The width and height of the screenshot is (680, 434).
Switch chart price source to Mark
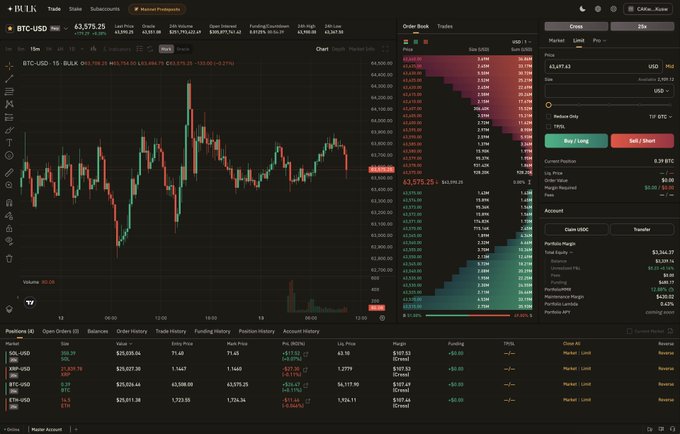click(166, 49)
